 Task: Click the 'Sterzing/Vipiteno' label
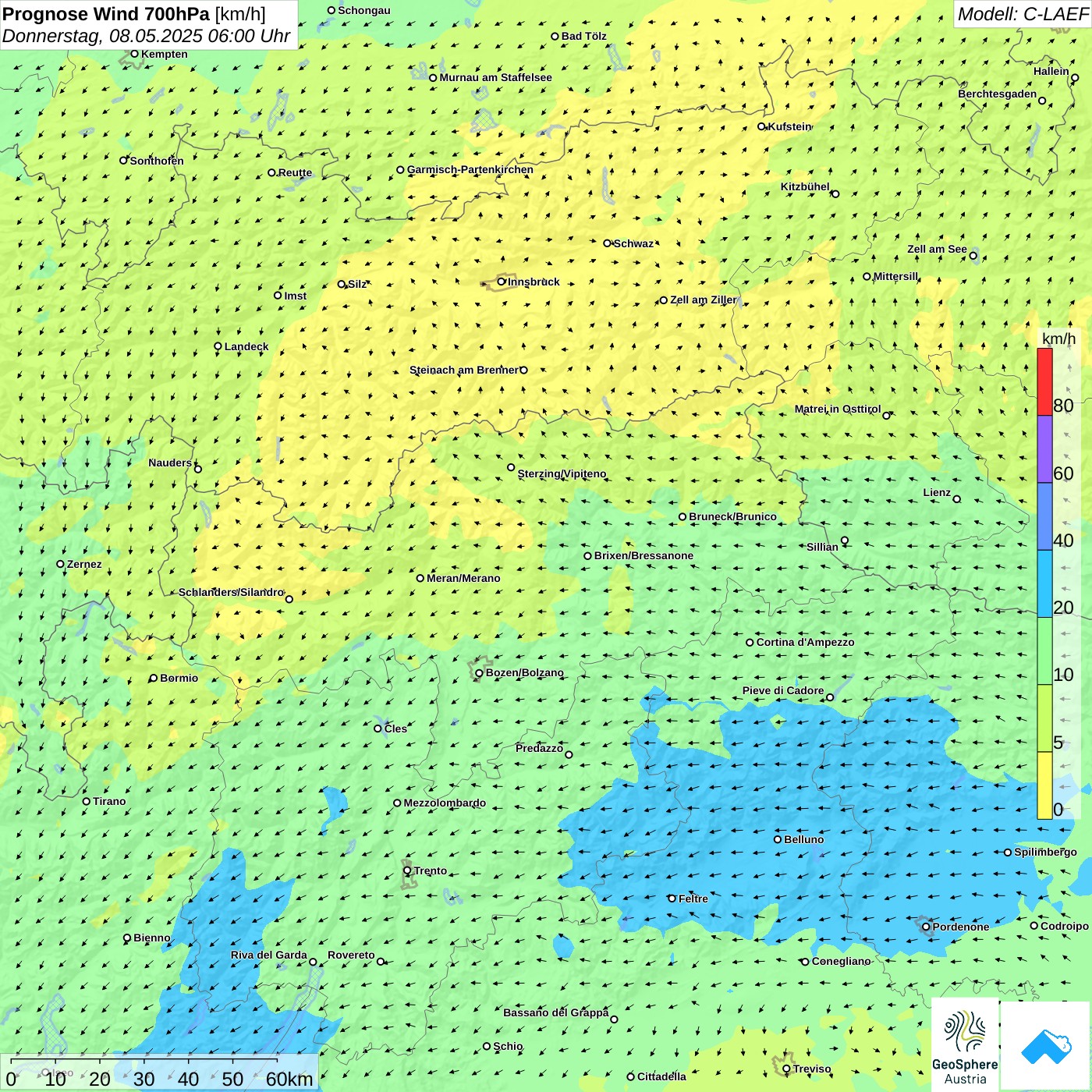tap(562, 473)
